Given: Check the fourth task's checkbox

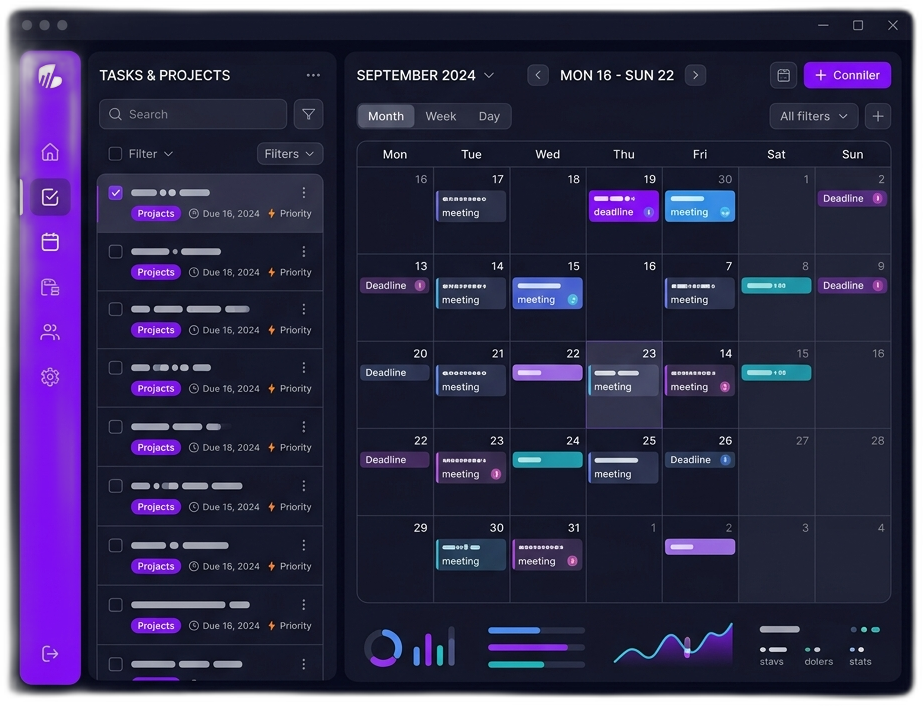Looking at the screenshot, I should click(115, 367).
